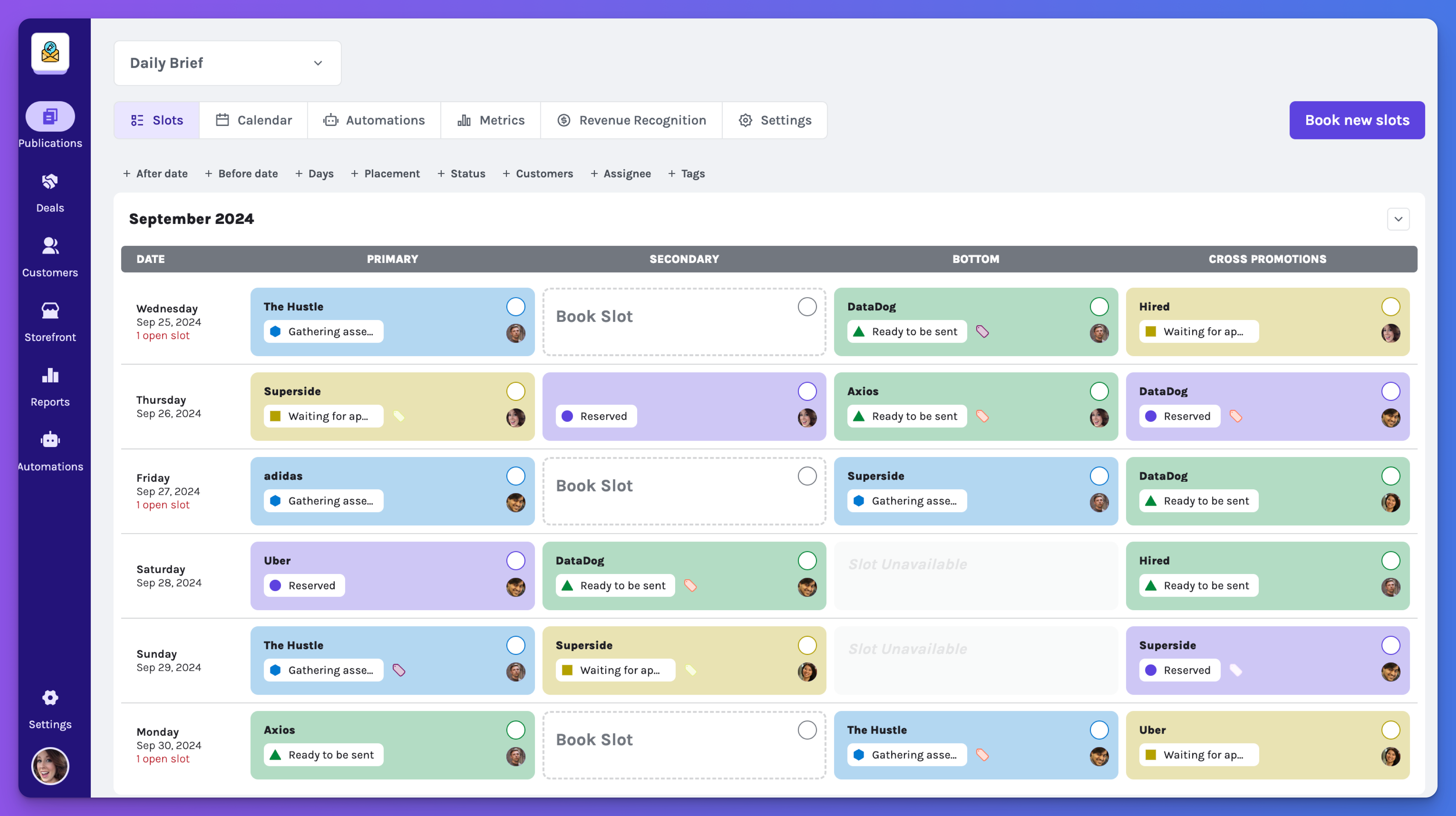Open status dropdown on Wednesday Hired slot

tap(1199, 332)
